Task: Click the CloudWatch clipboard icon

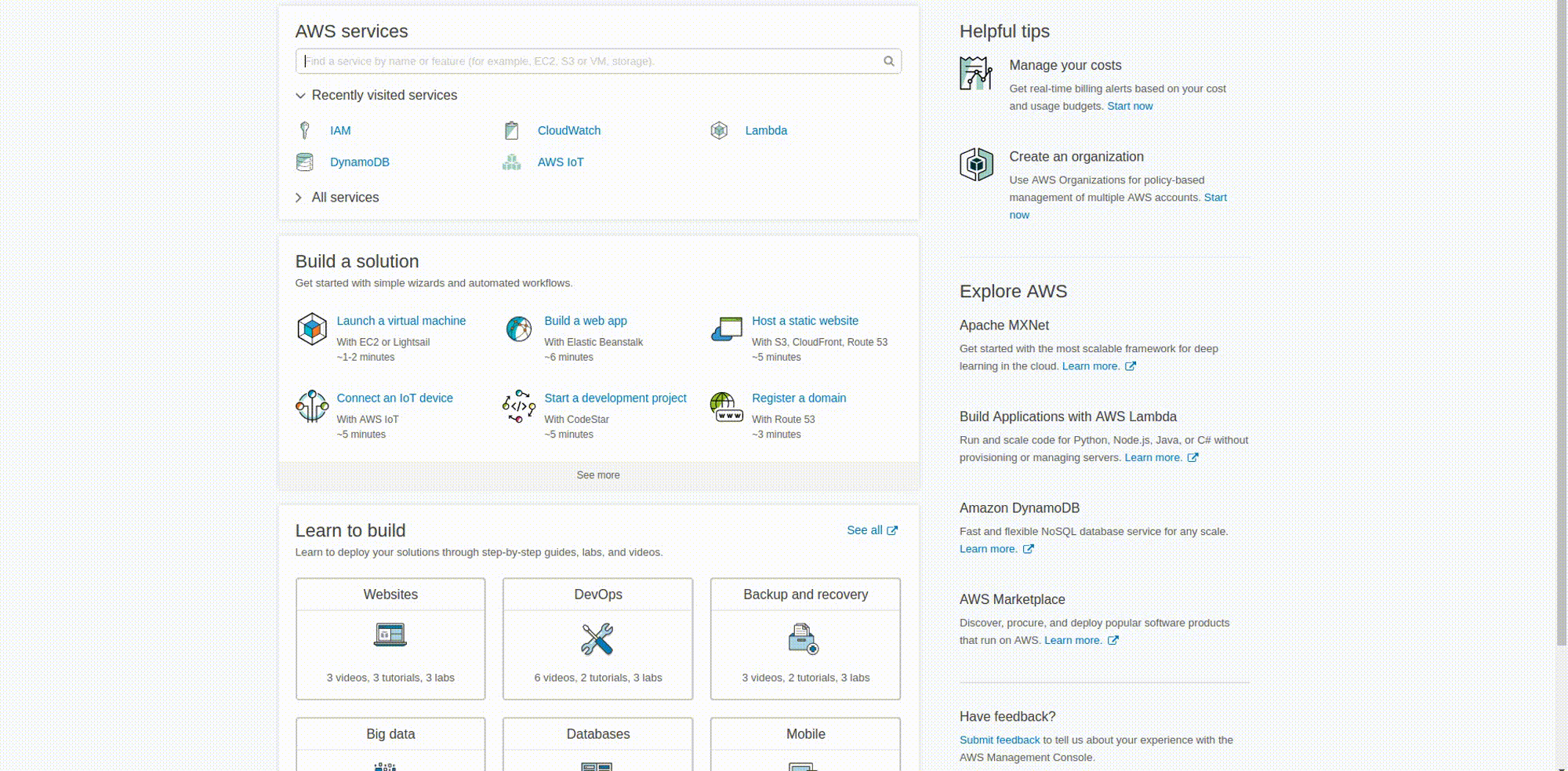Action: [511, 130]
